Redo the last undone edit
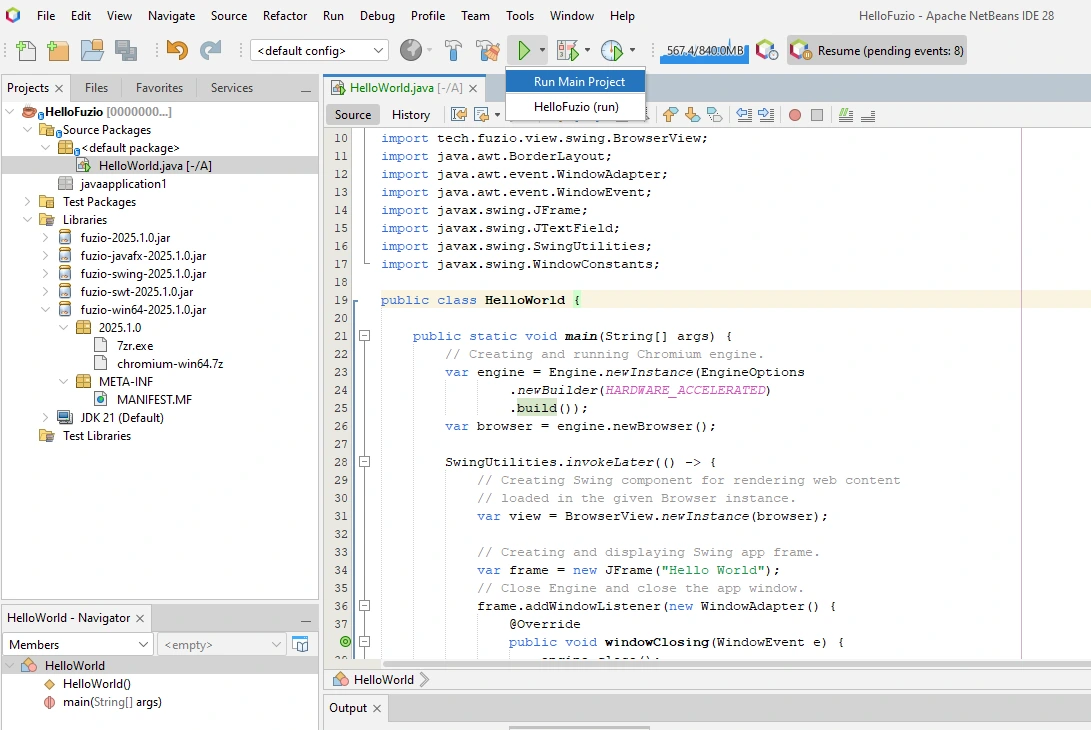Screen dimensions: 1091x730 (211, 50)
